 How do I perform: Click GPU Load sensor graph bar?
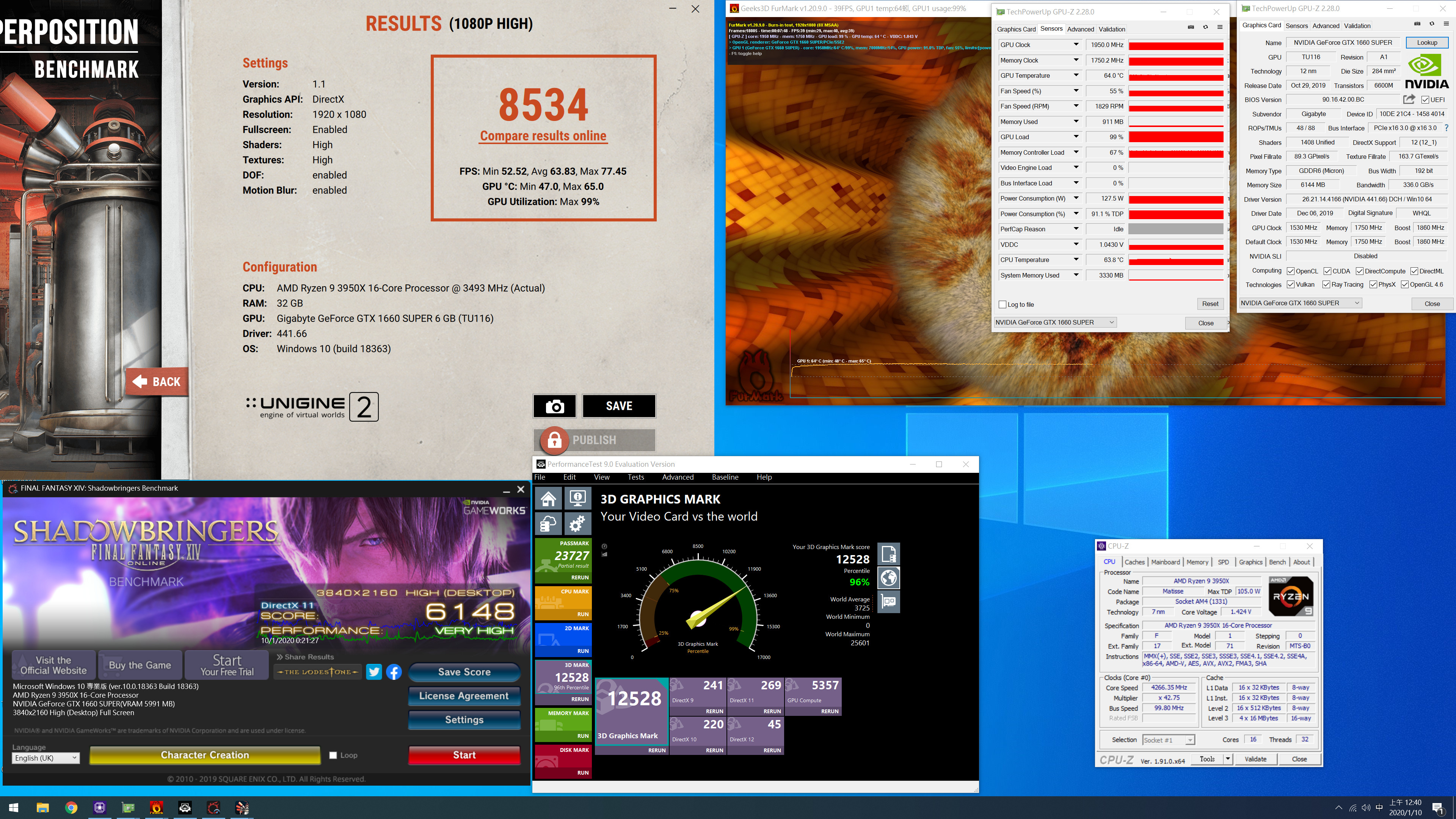(1176, 137)
